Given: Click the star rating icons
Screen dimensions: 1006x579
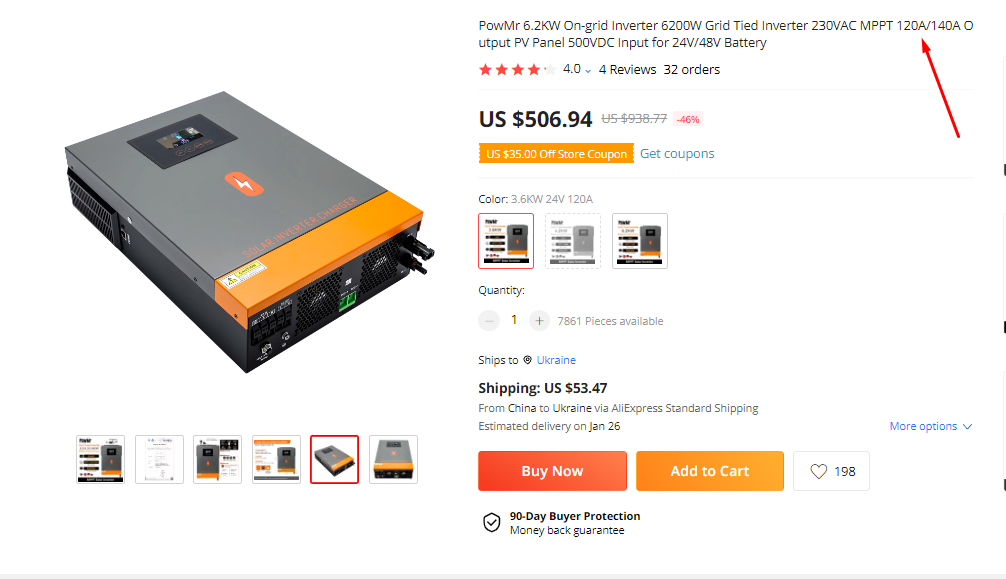Looking at the screenshot, I should point(517,69).
